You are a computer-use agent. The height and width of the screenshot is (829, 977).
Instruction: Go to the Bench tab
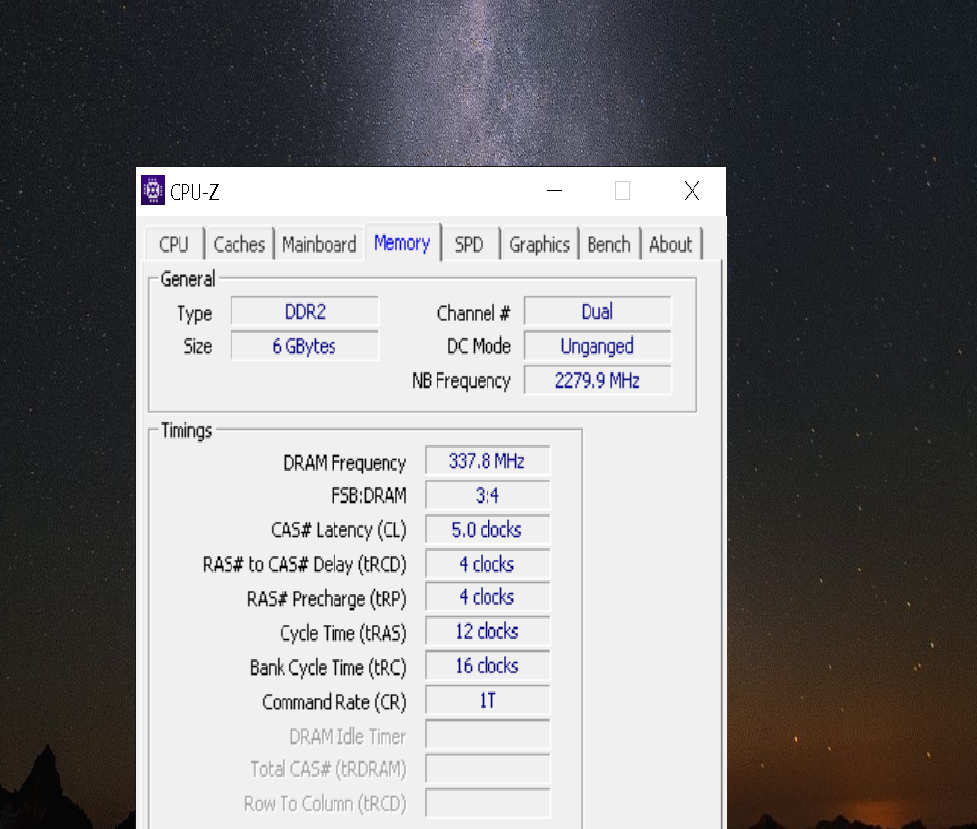click(x=609, y=244)
